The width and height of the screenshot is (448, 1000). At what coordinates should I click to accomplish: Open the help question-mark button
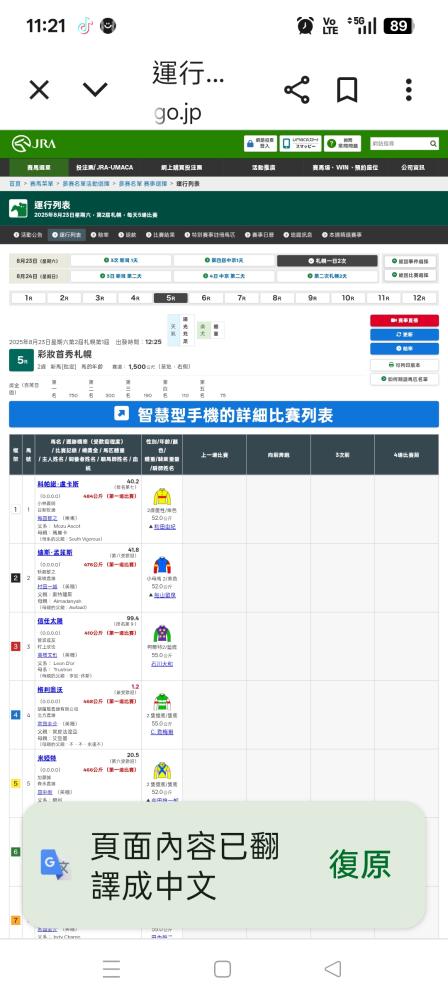(x=343, y=143)
